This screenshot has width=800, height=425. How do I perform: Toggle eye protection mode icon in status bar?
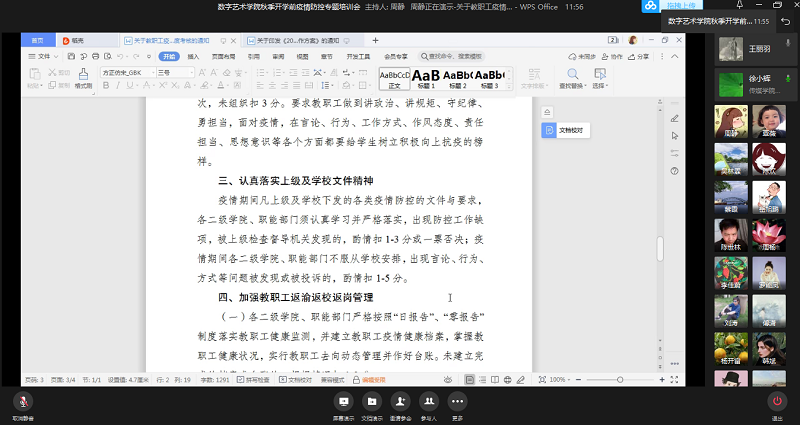coord(448,380)
